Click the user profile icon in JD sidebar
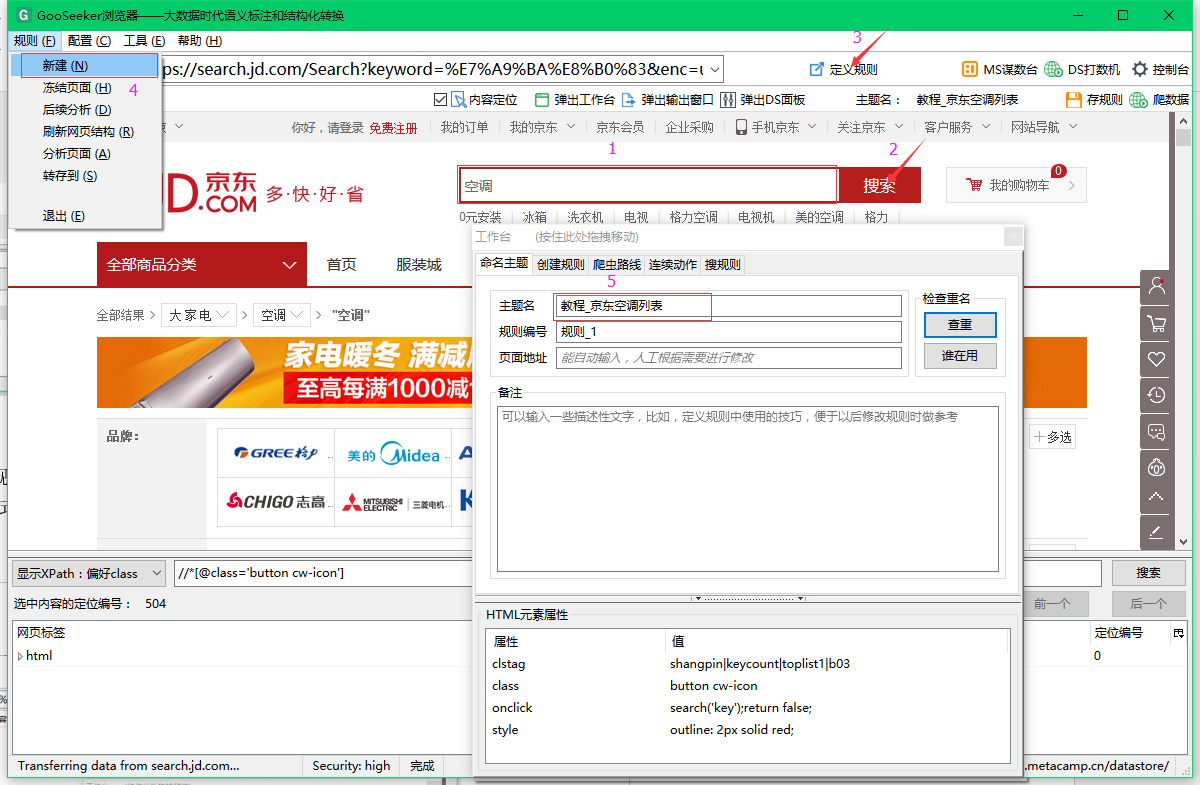This screenshot has width=1200, height=785. pos(1157,287)
